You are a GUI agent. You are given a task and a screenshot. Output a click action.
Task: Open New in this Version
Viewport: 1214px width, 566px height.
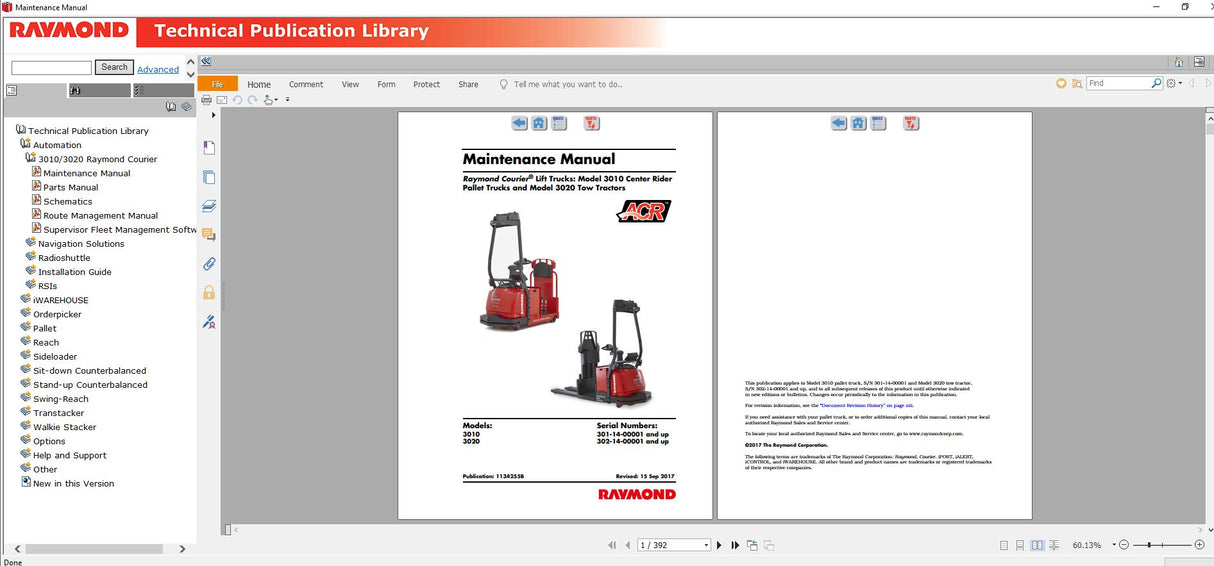tap(73, 483)
